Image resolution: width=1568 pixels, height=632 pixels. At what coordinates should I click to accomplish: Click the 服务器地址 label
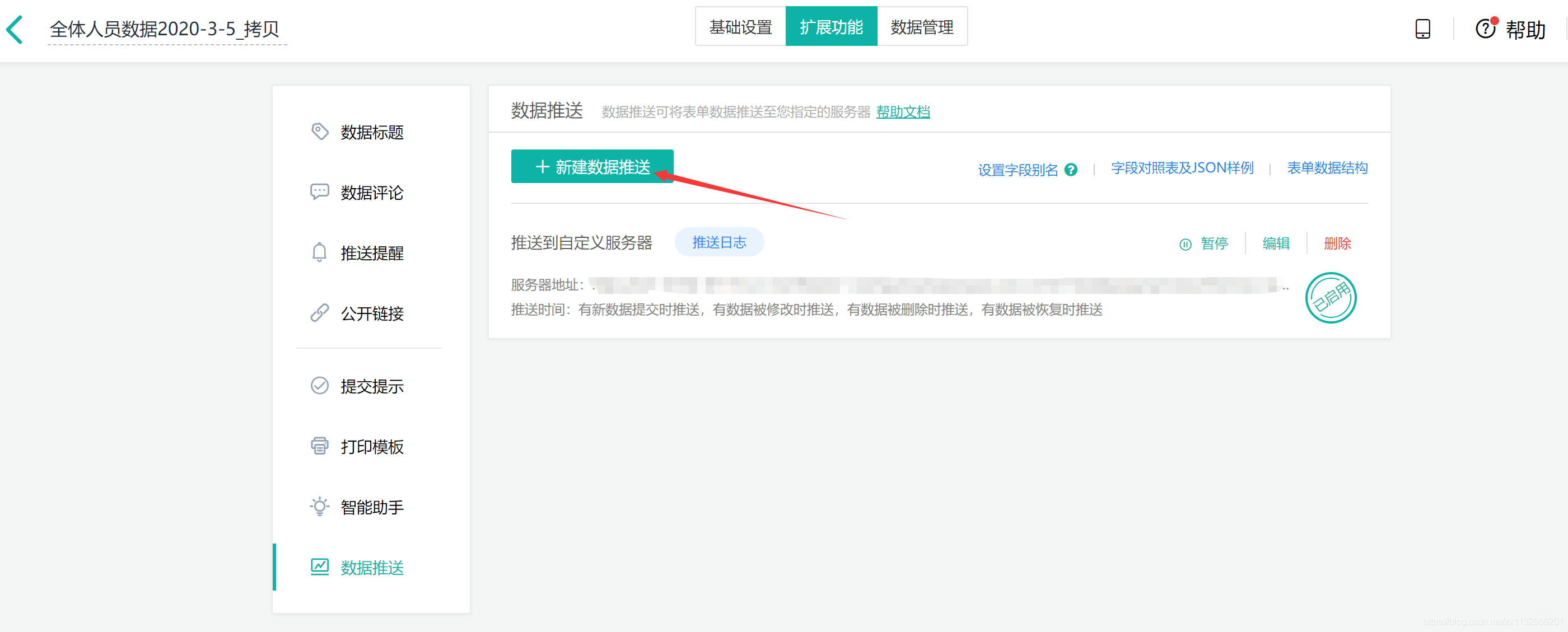coord(547,285)
